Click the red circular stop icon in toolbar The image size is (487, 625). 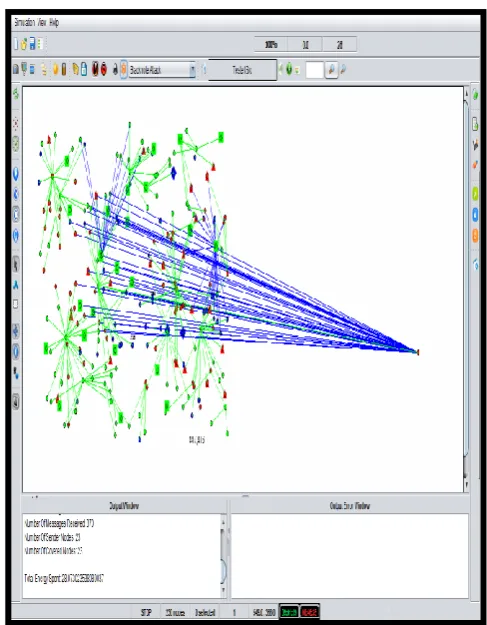click(104, 70)
